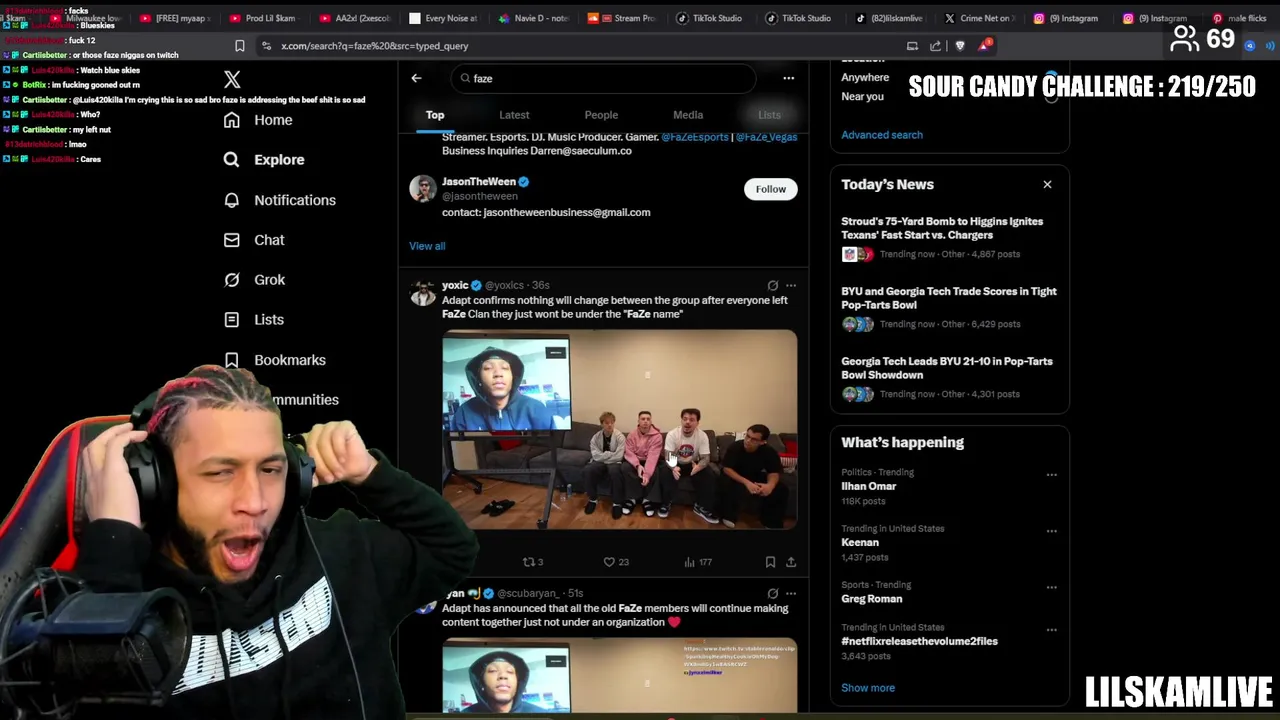The image size is (1280, 720).
Task: Open video thumbnail in scubaryan_ post
Action: (620, 675)
